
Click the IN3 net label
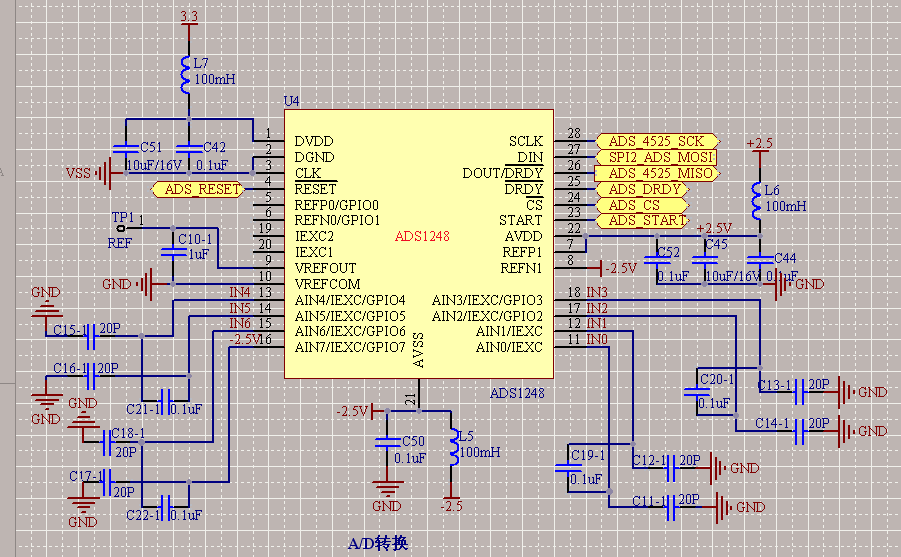pyautogui.click(x=597, y=292)
